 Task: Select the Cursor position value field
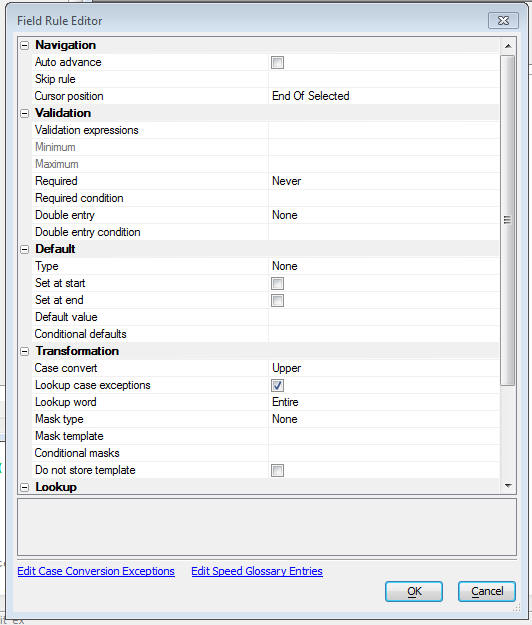point(384,96)
